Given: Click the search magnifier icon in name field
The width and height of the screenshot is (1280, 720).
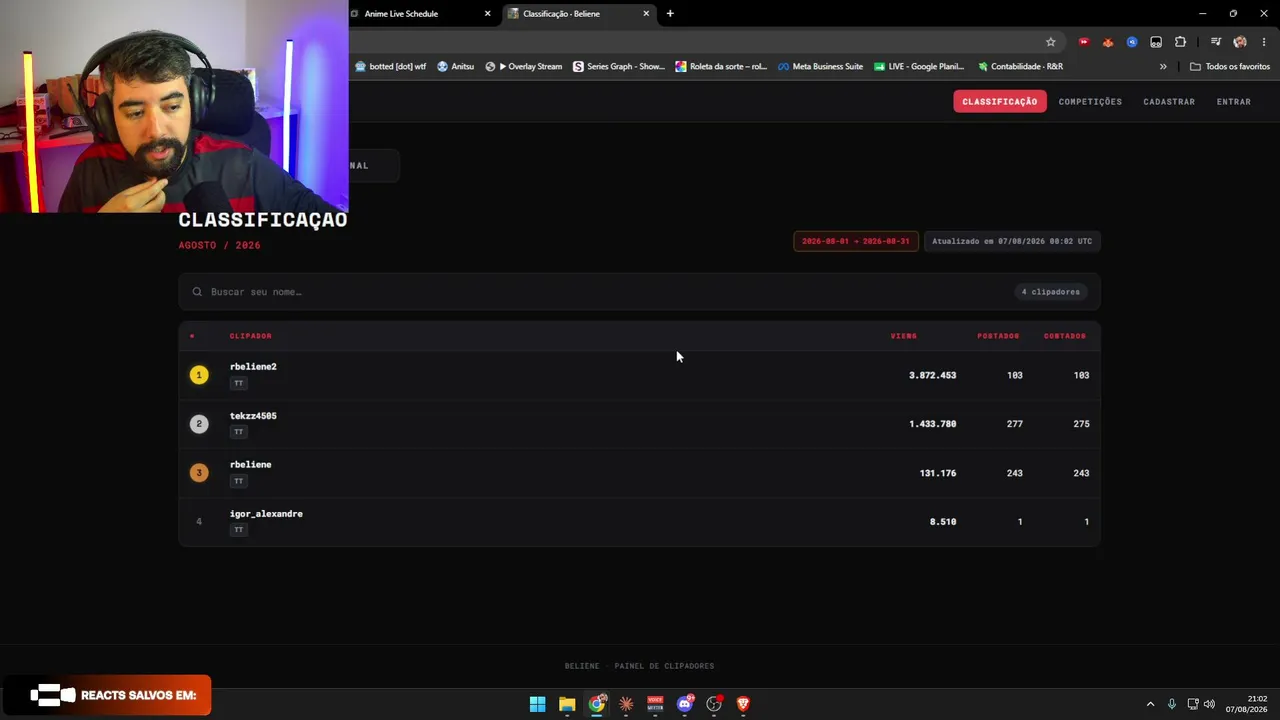Looking at the screenshot, I should pyautogui.click(x=197, y=292).
